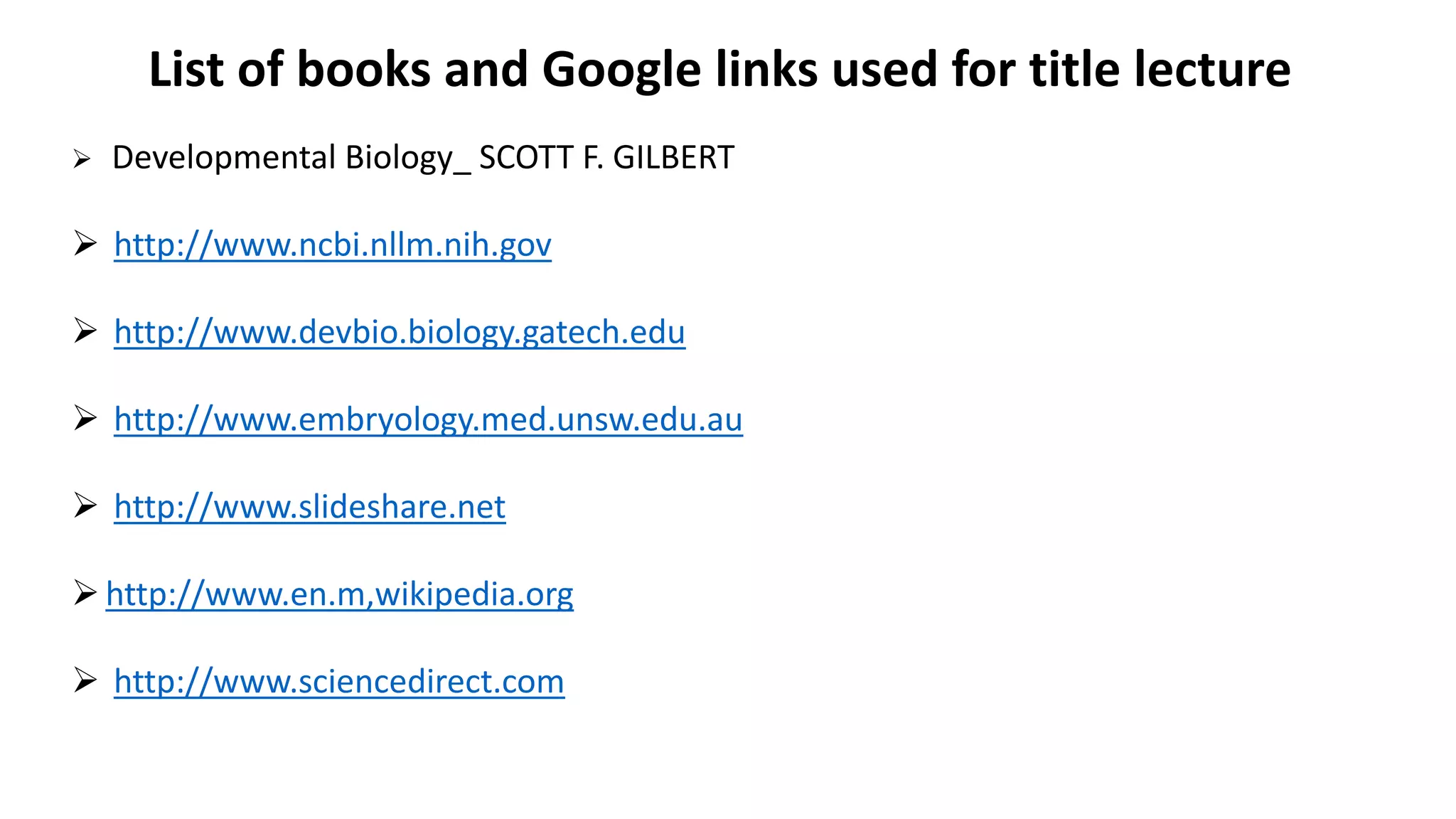Click the word "Google" in the heading

coord(621,70)
